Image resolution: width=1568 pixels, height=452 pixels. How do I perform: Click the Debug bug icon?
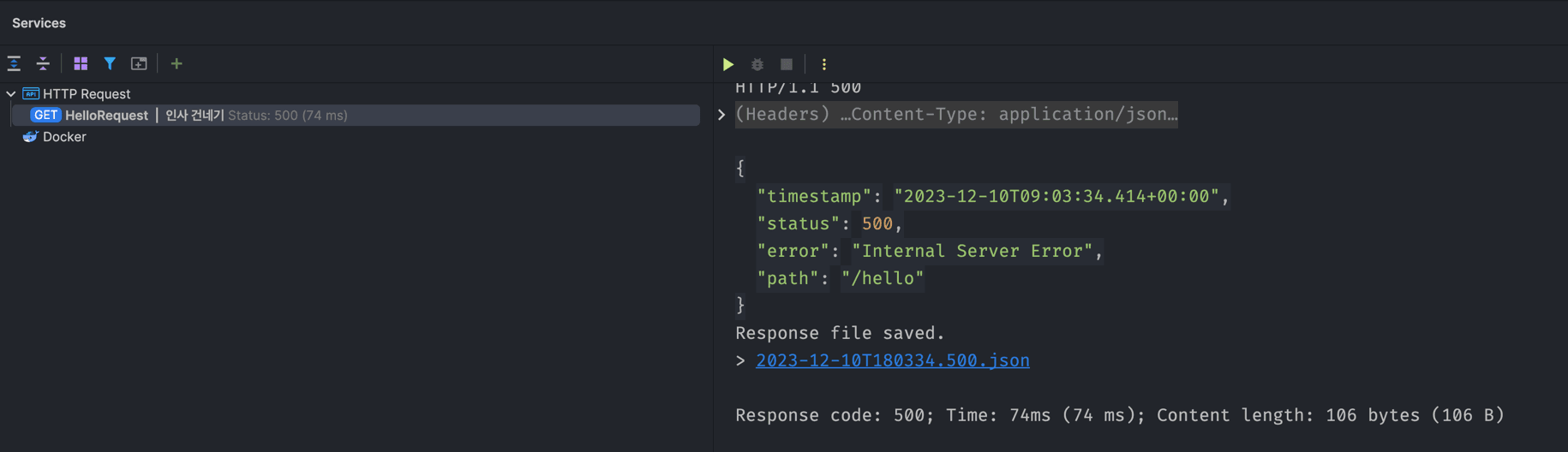tap(757, 64)
